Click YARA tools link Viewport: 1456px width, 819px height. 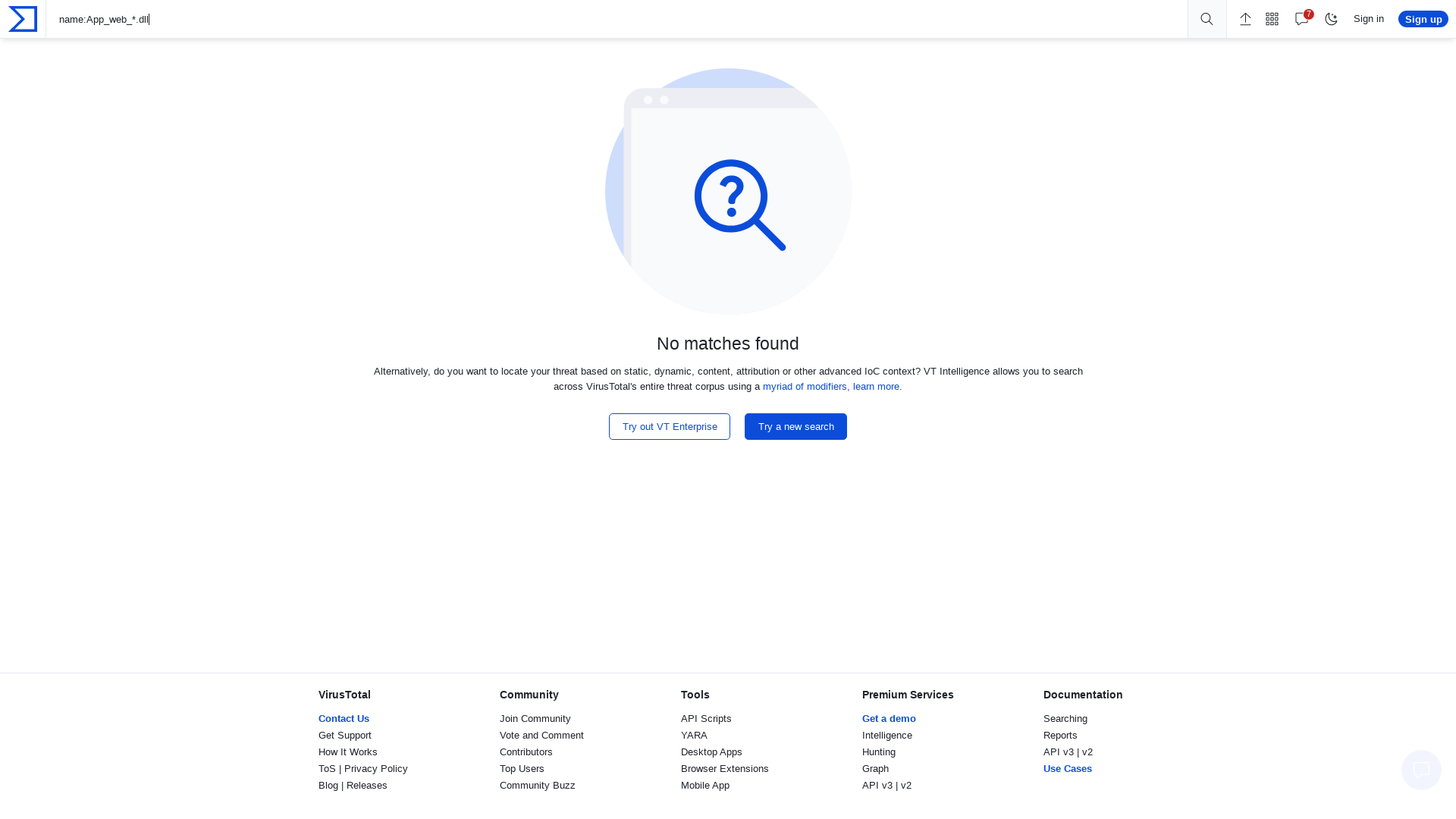[x=694, y=735]
